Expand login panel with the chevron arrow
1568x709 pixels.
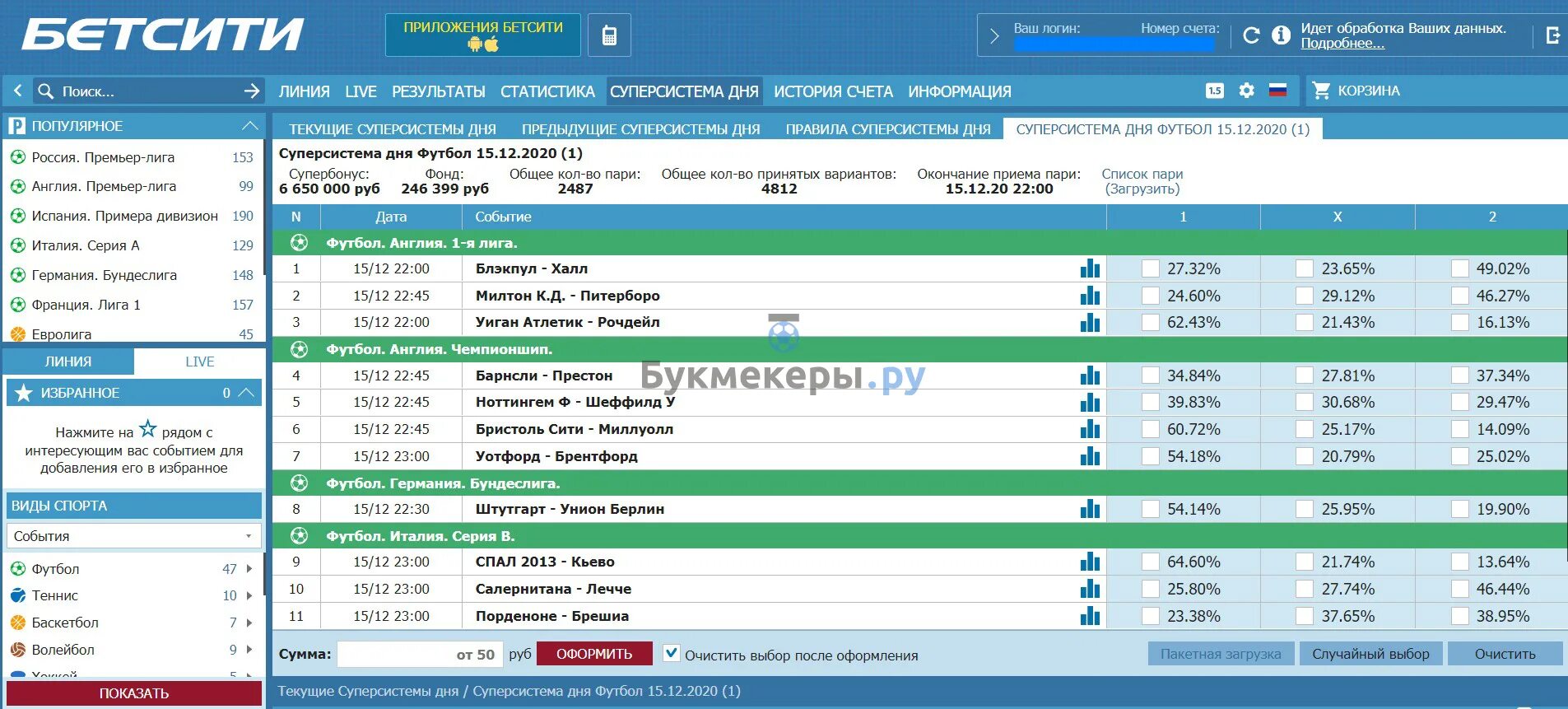click(994, 35)
